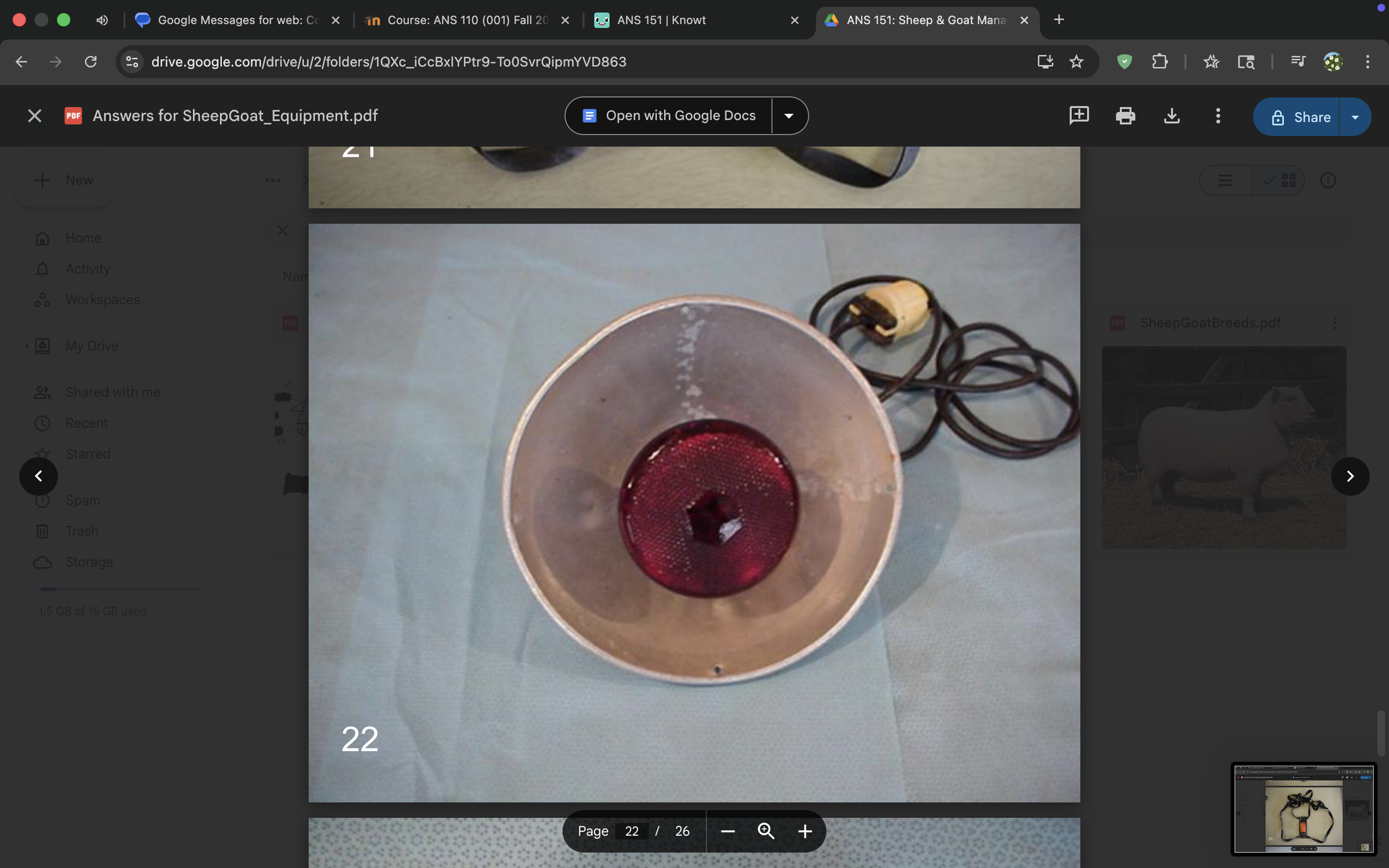Expand the Share options dropdown arrow
The image size is (1389, 868).
point(1355,117)
